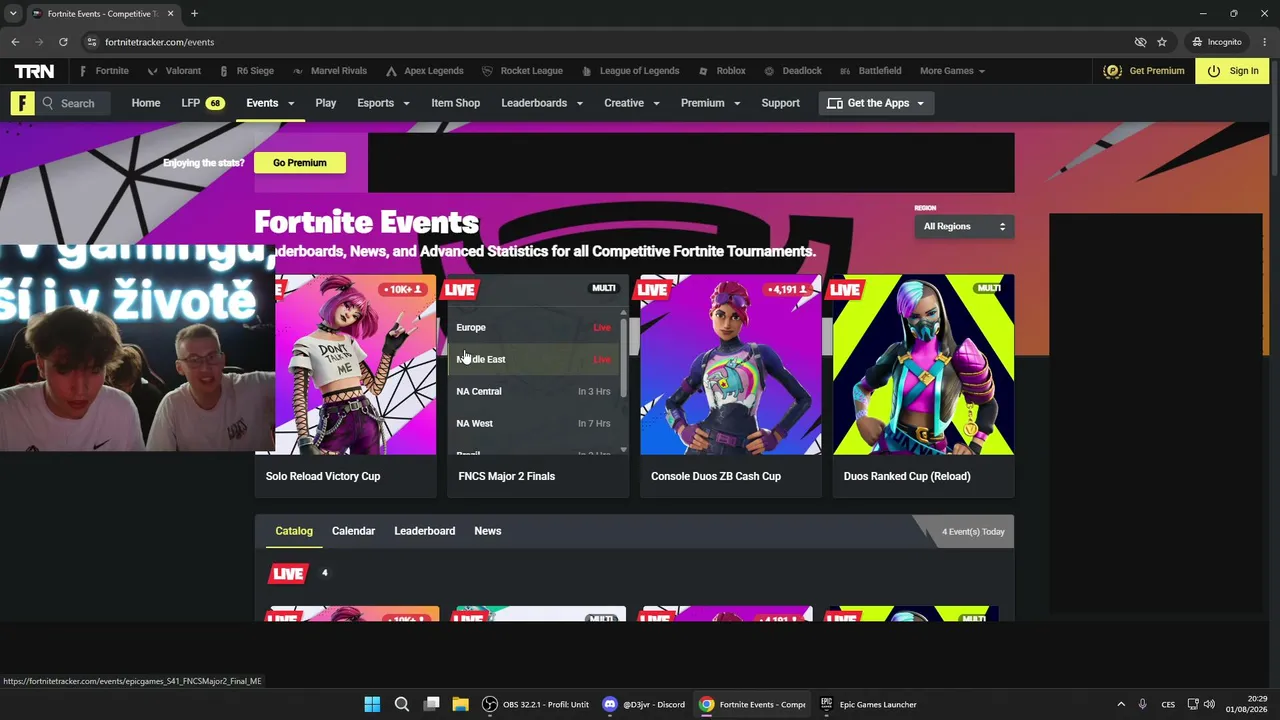Switch to the Catalog tab
This screenshot has height=720, width=1280.
(294, 531)
